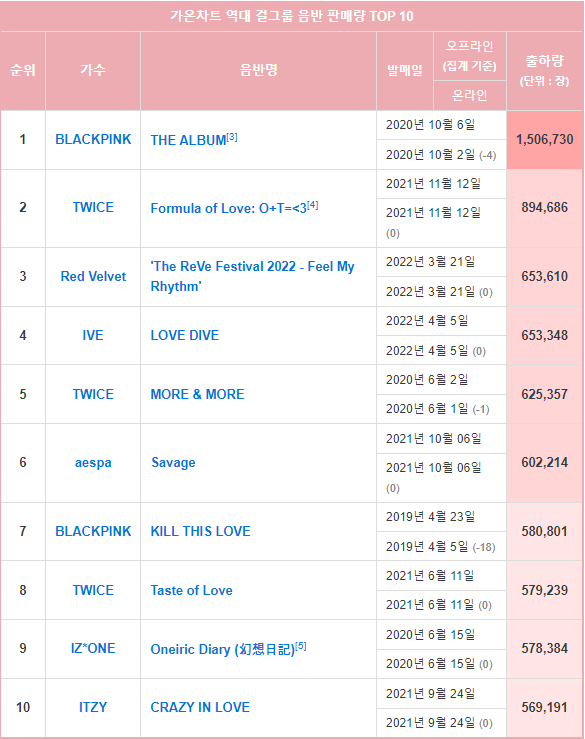Screen dimensions: 585x739
Task: Open the Savage album link
Action: (173, 462)
